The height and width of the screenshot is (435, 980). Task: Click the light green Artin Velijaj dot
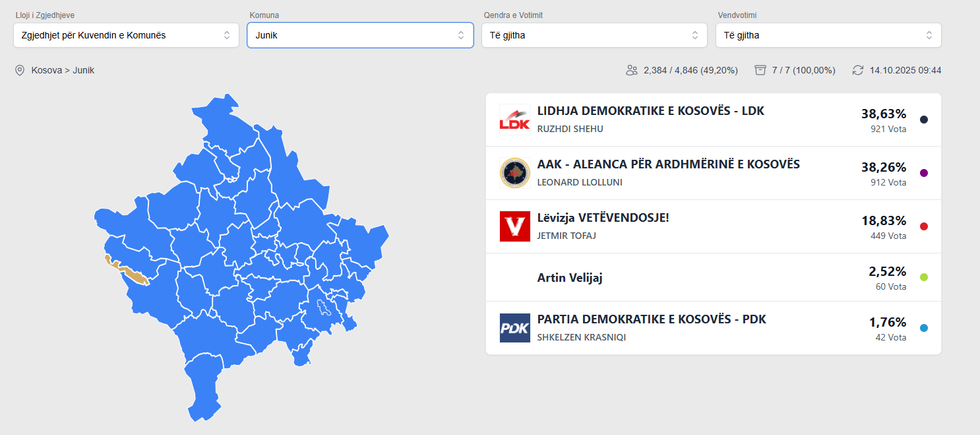924,277
